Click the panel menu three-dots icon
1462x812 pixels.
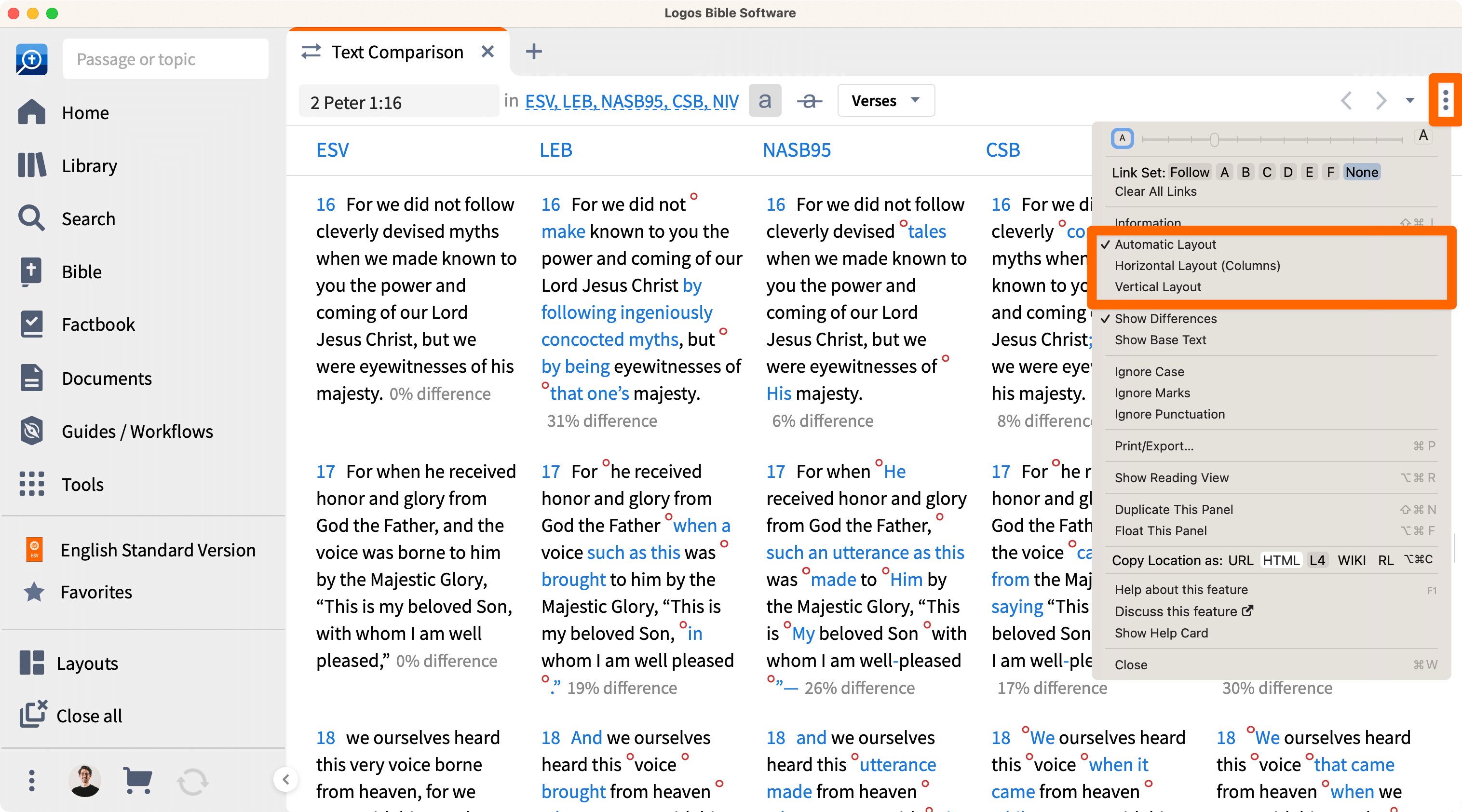1445,100
